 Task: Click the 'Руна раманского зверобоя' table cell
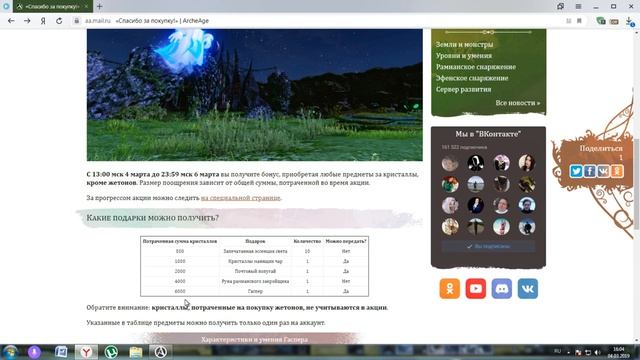pyautogui.click(x=255, y=281)
